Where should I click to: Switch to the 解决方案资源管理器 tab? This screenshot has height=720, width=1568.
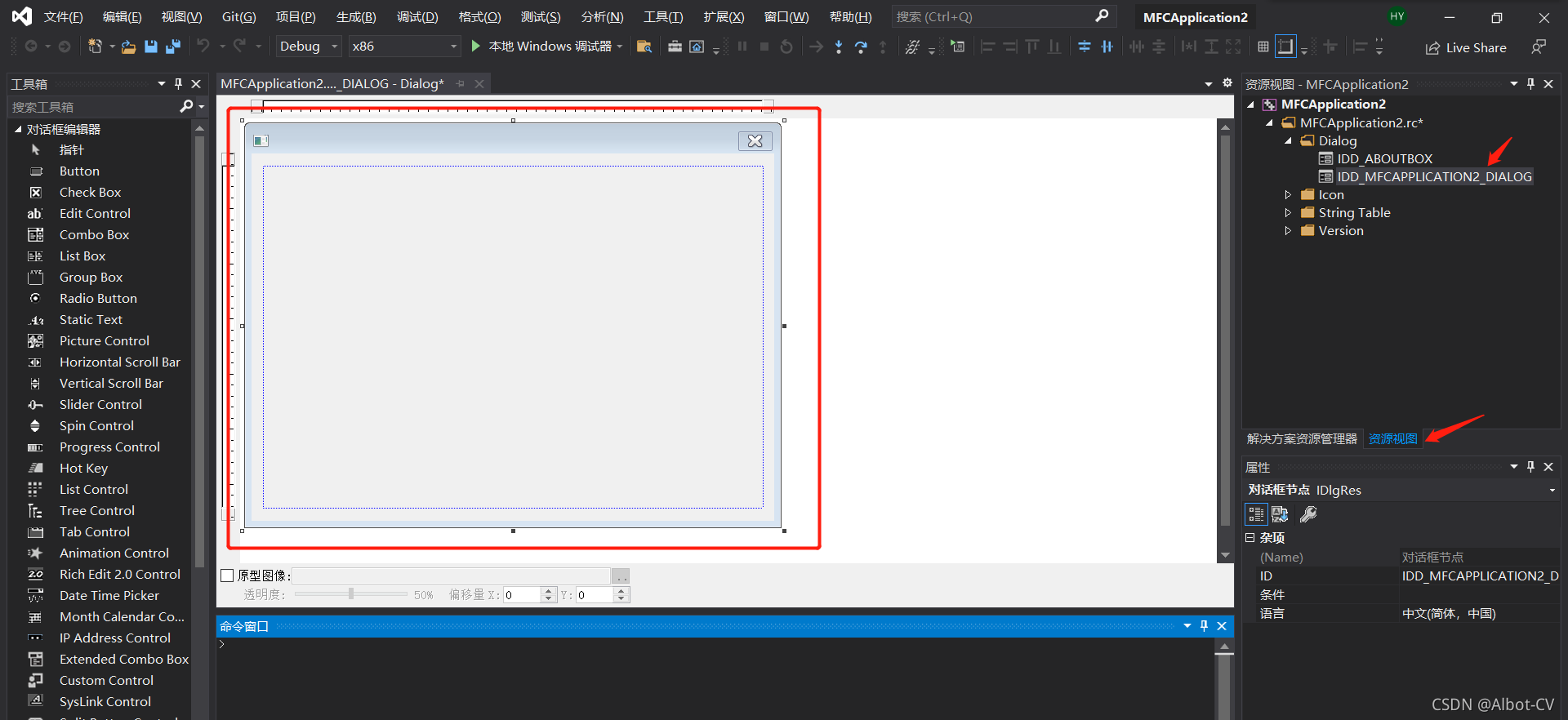[x=1302, y=438]
